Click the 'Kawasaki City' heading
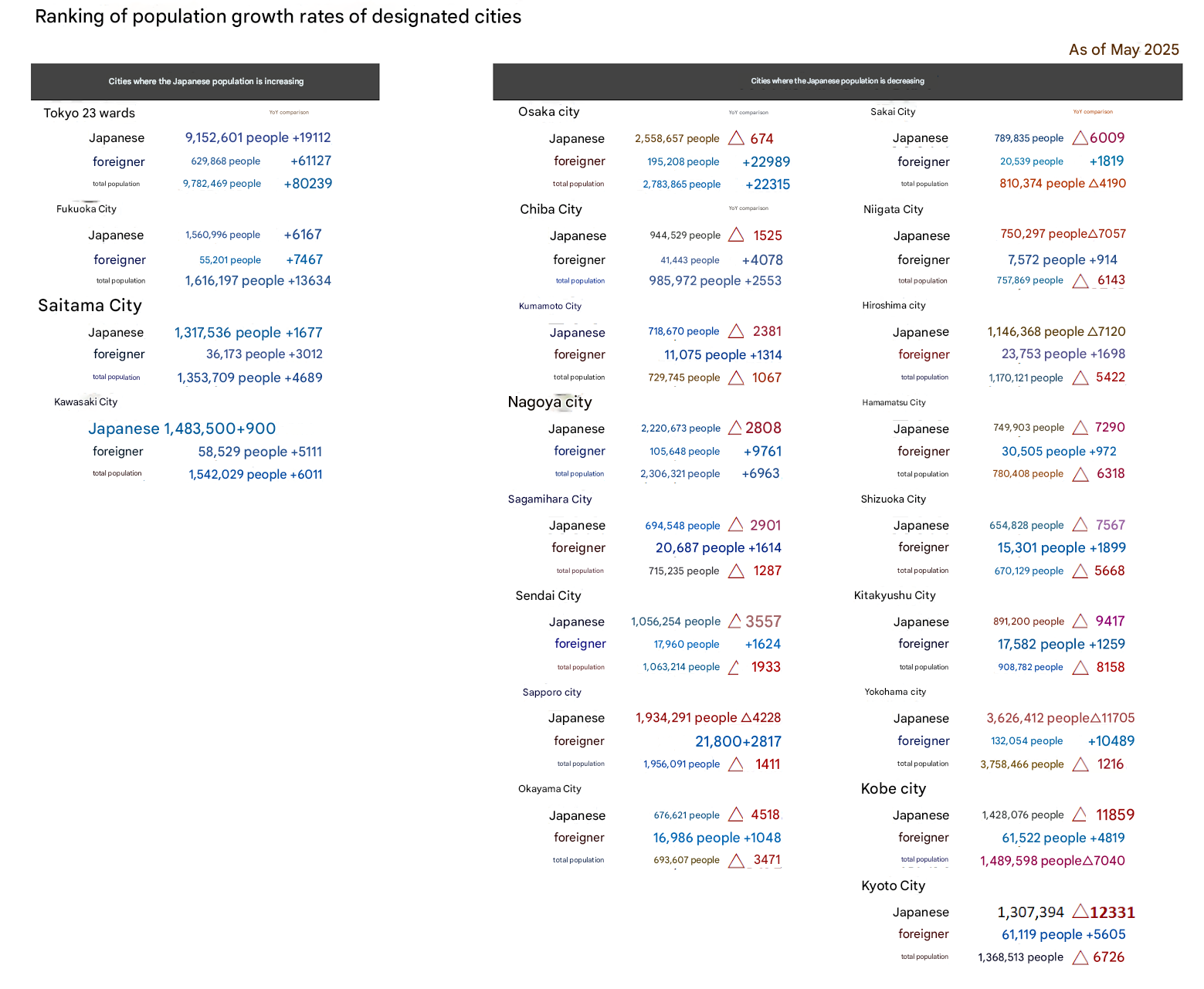 click(x=86, y=402)
